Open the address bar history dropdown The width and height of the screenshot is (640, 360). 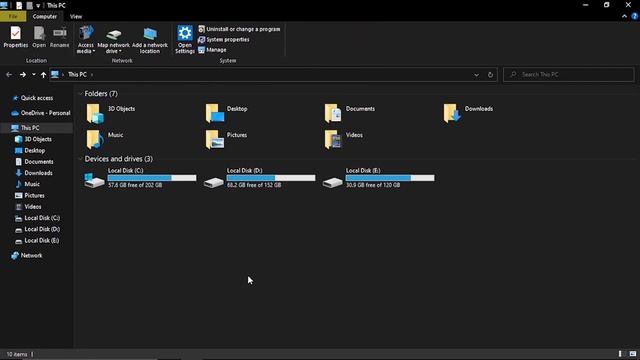coord(476,75)
